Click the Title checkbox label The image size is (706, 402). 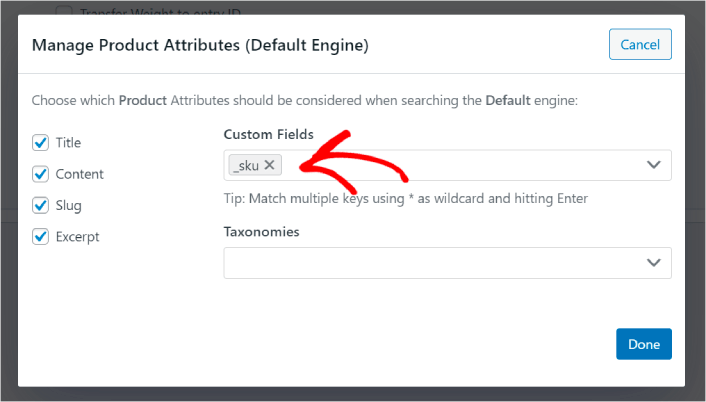click(x=69, y=143)
